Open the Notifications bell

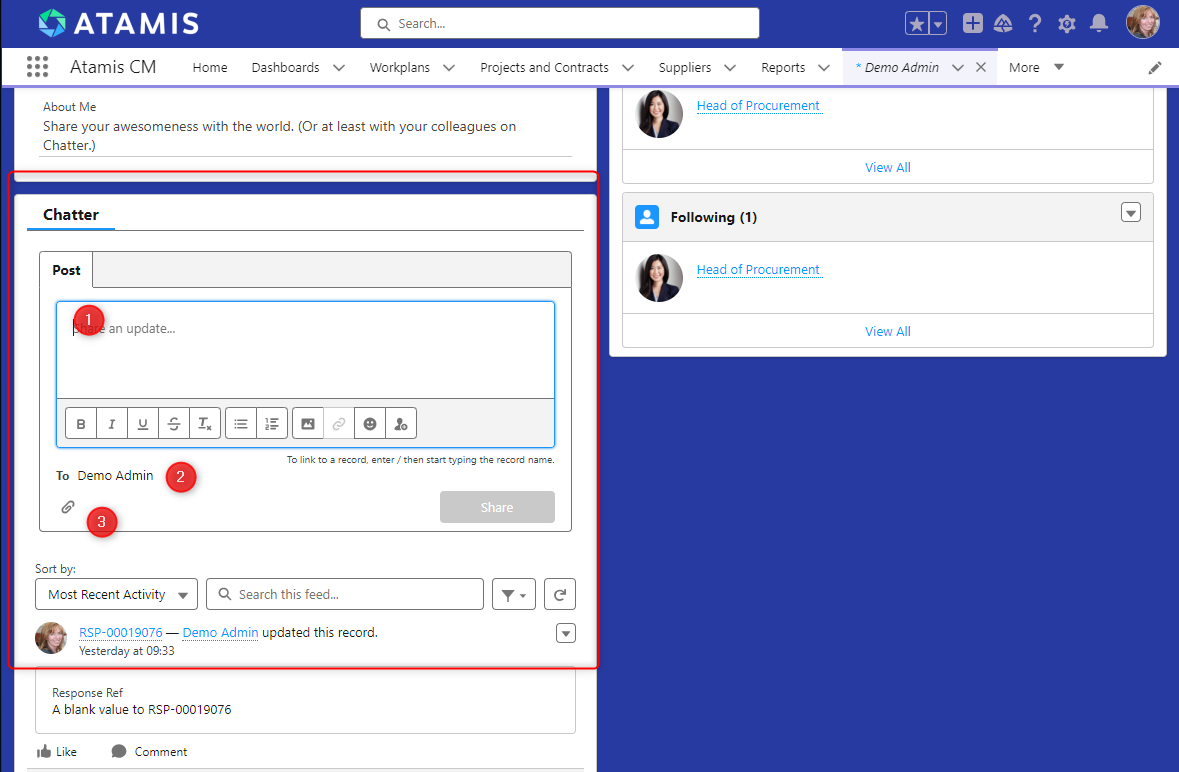point(1099,23)
